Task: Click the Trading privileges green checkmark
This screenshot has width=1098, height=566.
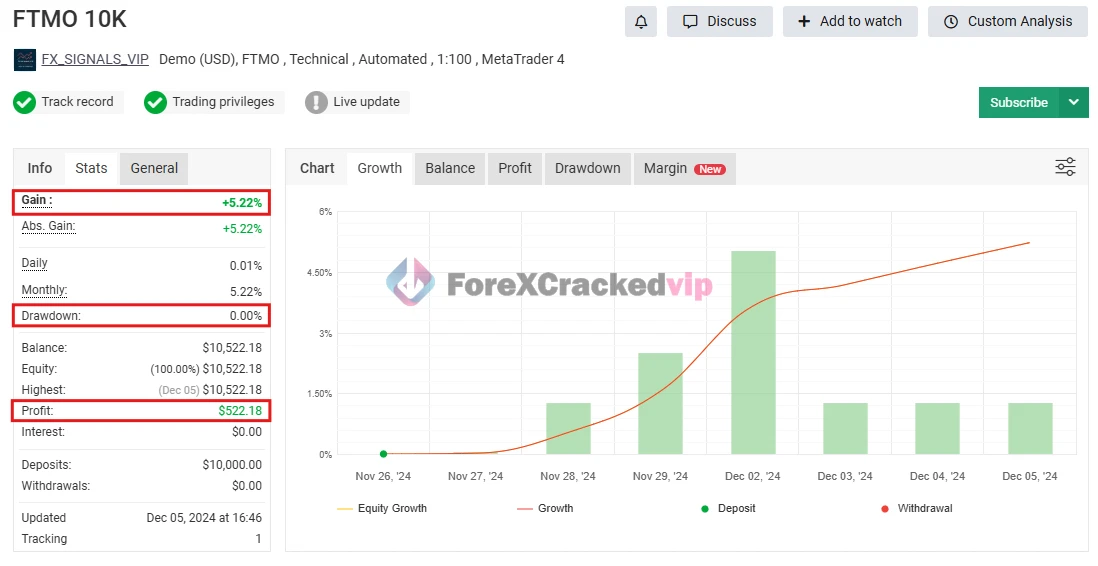Action: (155, 102)
